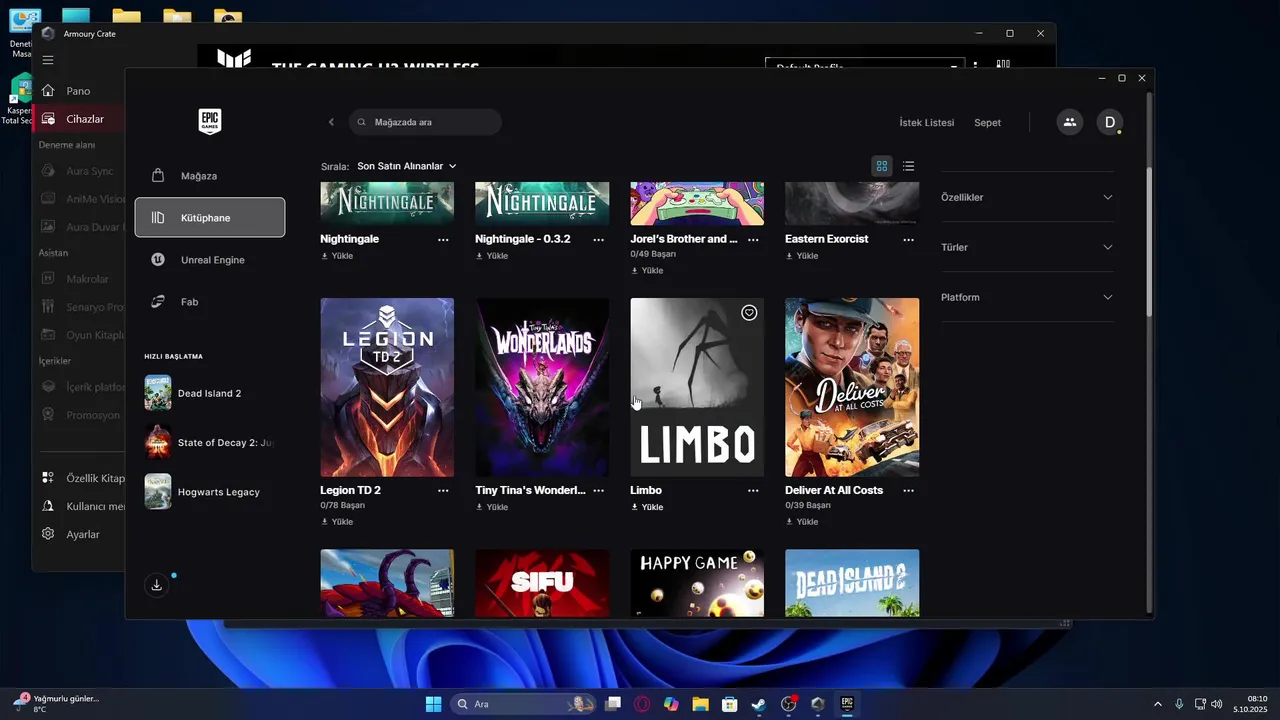Image resolution: width=1280 pixels, height=720 pixels.
Task: Open Default Profile dropdown in Armoury Crate
Action: pos(863,65)
